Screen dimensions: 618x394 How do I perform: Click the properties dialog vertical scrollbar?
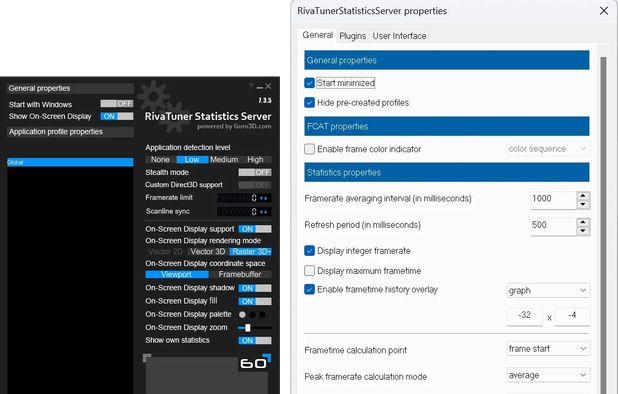pos(603,225)
